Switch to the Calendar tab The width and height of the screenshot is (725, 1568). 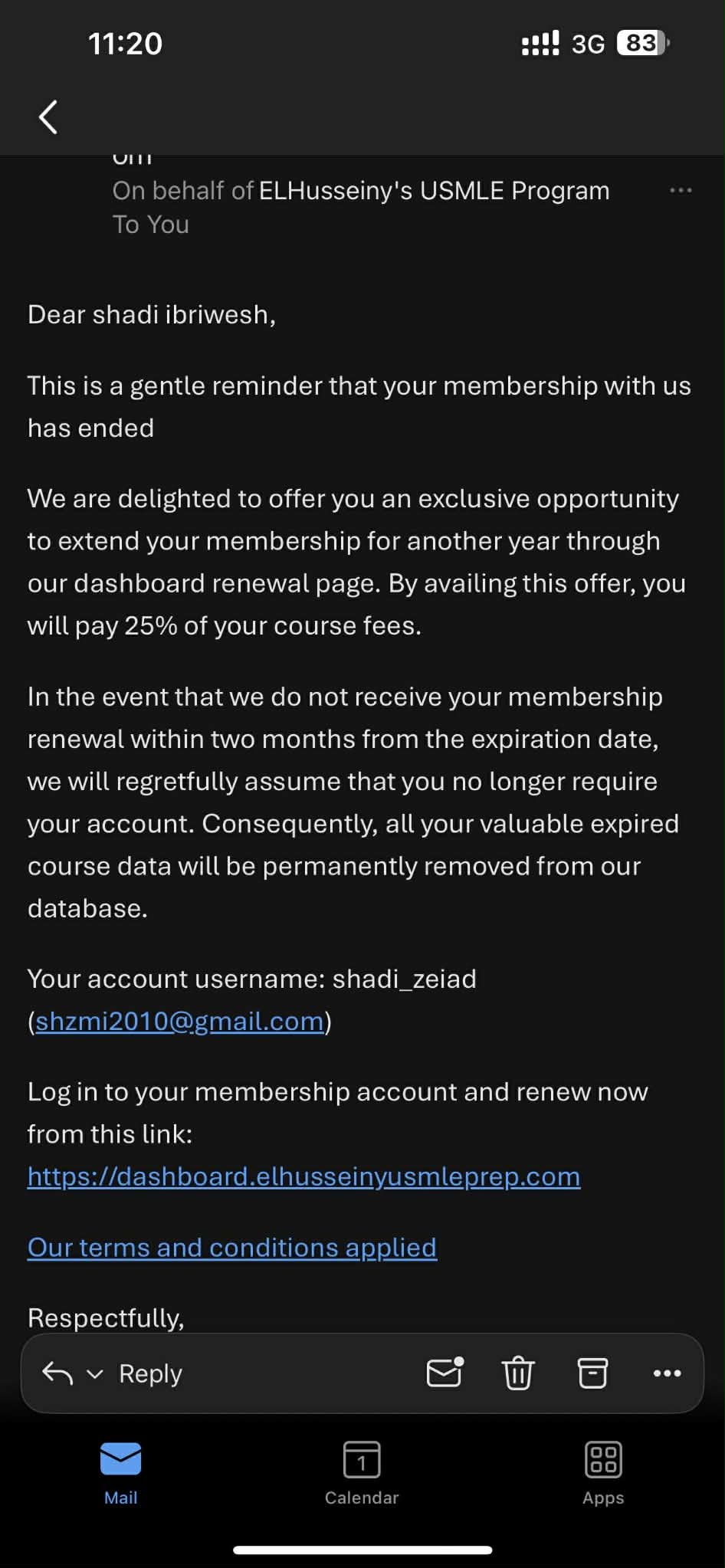pyautogui.click(x=362, y=1473)
